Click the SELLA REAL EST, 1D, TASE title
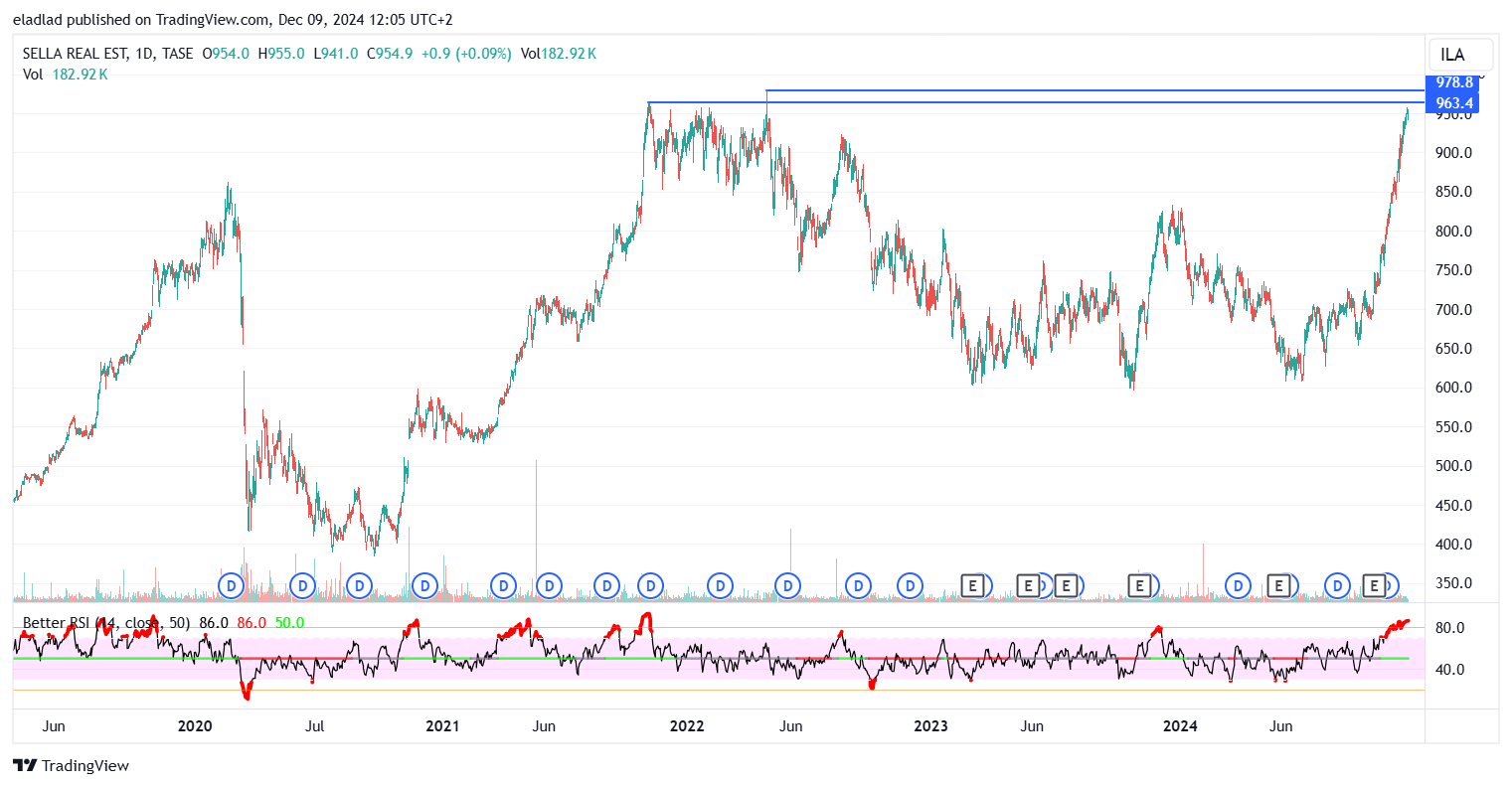Screen dimensions: 1512x787 (107, 54)
